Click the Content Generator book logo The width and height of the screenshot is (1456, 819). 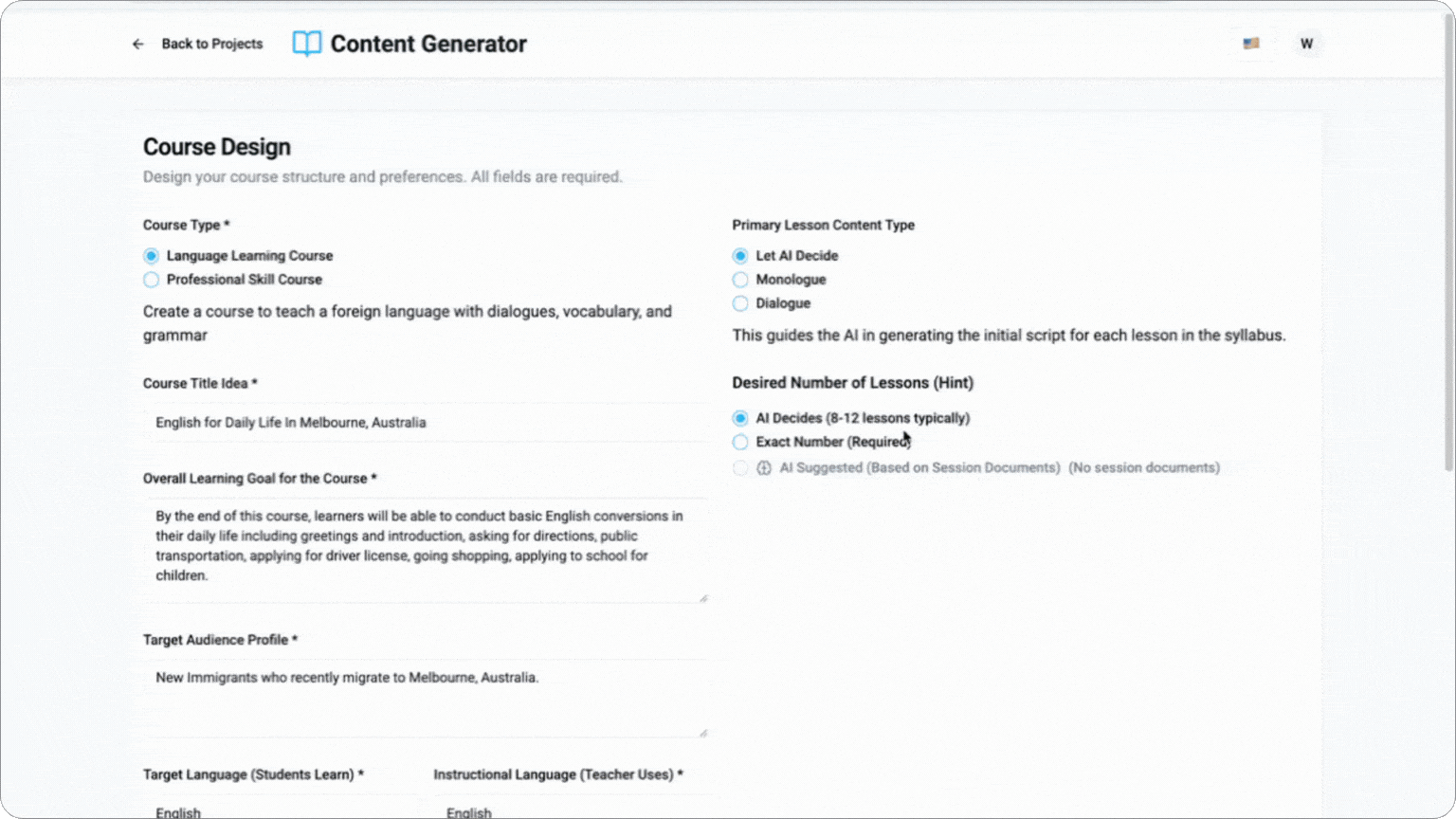coord(307,44)
